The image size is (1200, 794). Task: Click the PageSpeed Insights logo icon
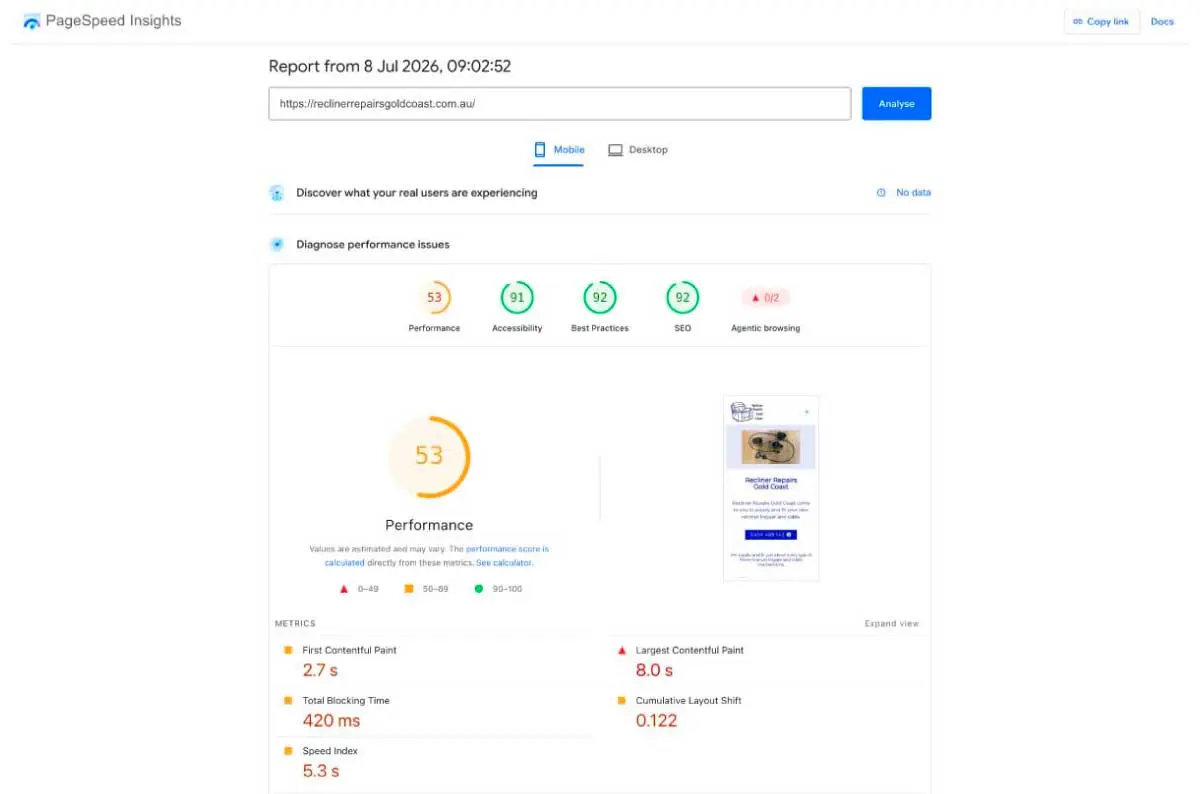tap(32, 21)
